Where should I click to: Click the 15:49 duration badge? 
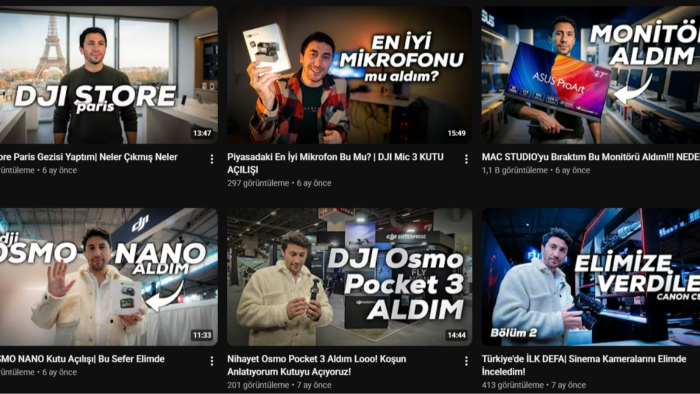point(456,133)
